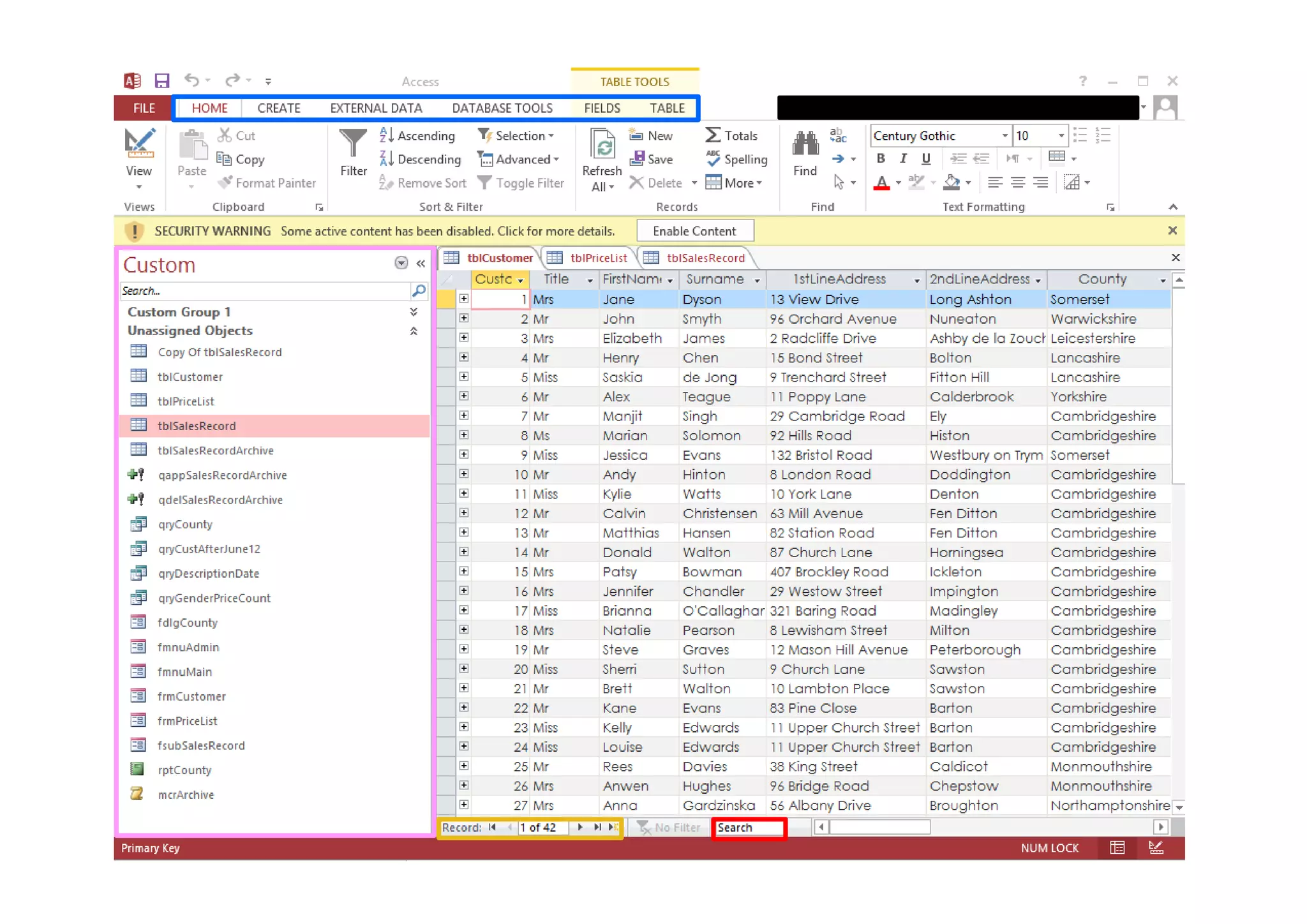Click the Spelling check icon
The image size is (1307, 924).
click(713, 159)
